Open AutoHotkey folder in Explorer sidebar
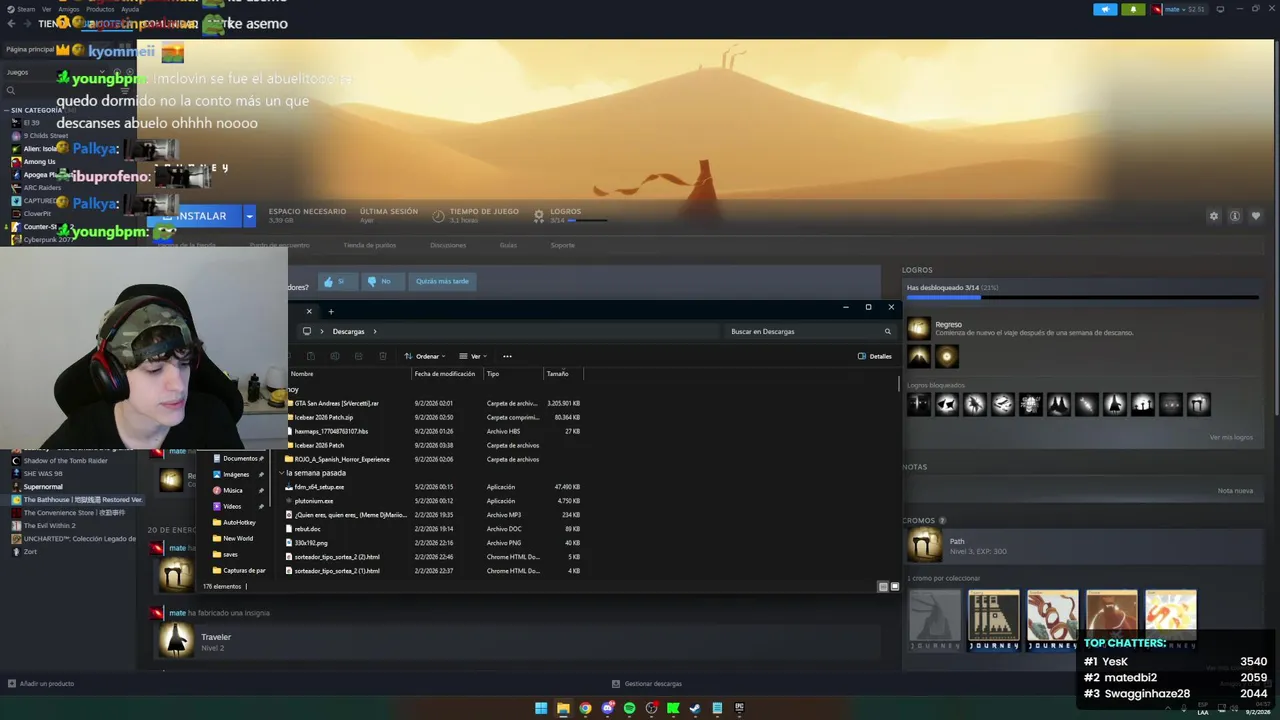 click(238, 522)
